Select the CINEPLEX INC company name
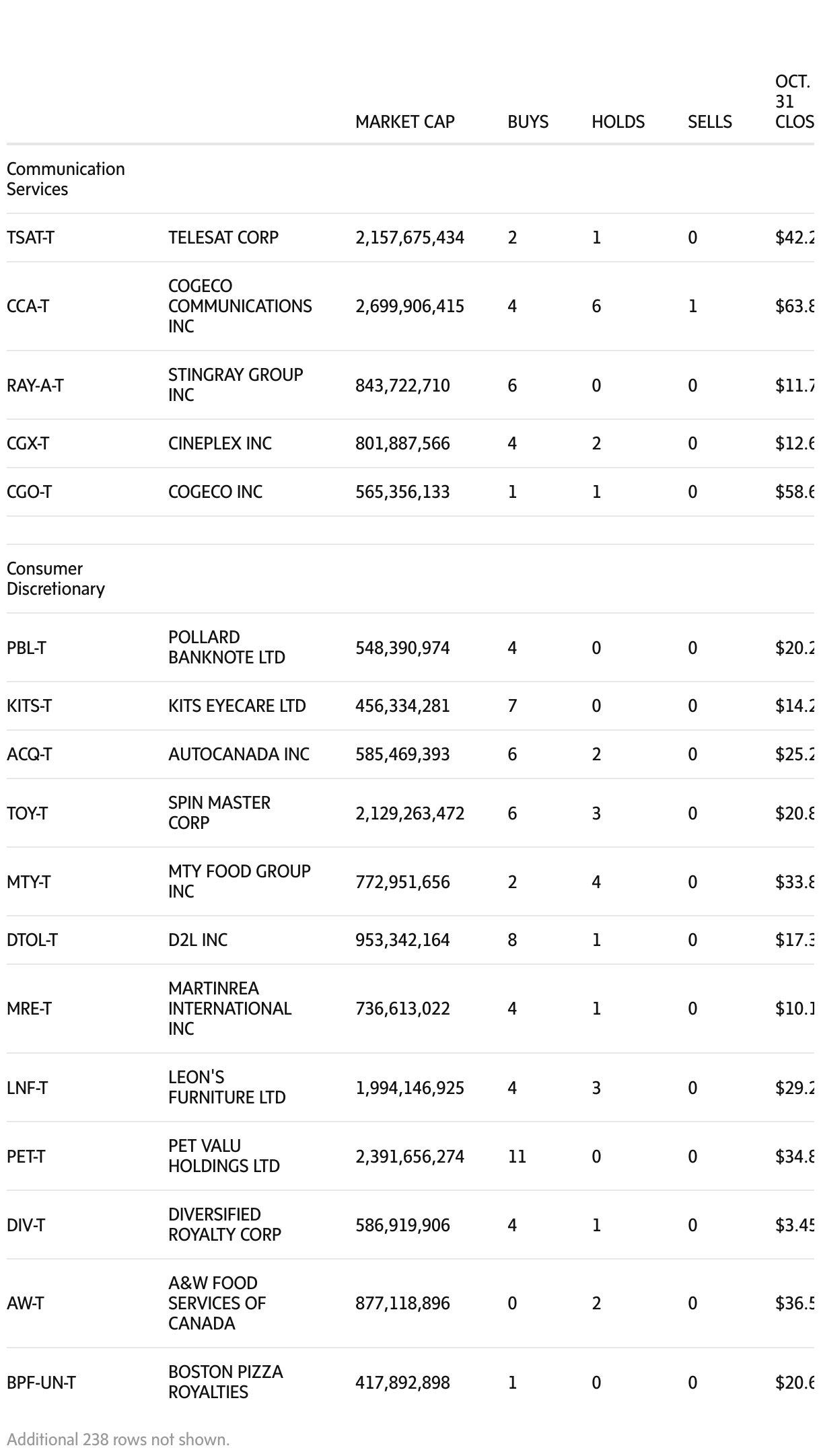This screenshot has width=821, height=1456. pyautogui.click(x=219, y=443)
